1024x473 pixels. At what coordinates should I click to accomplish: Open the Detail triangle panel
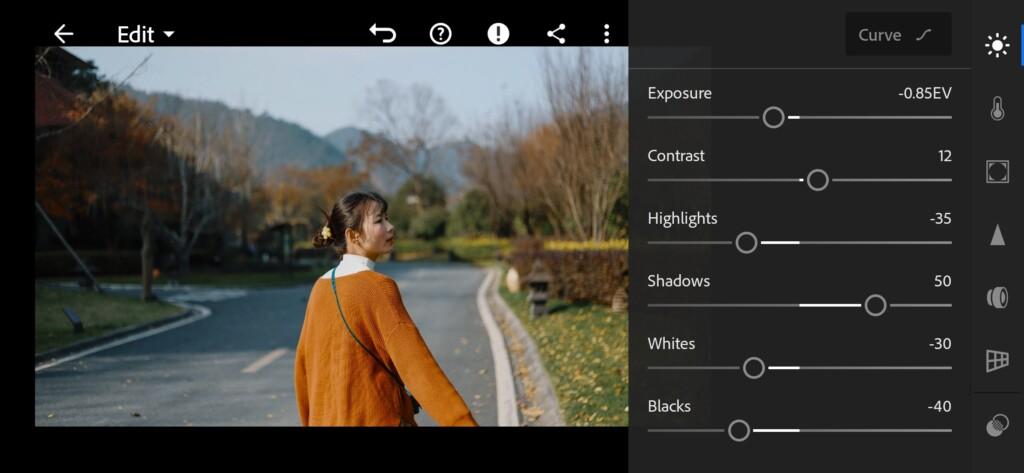[997, 234]
